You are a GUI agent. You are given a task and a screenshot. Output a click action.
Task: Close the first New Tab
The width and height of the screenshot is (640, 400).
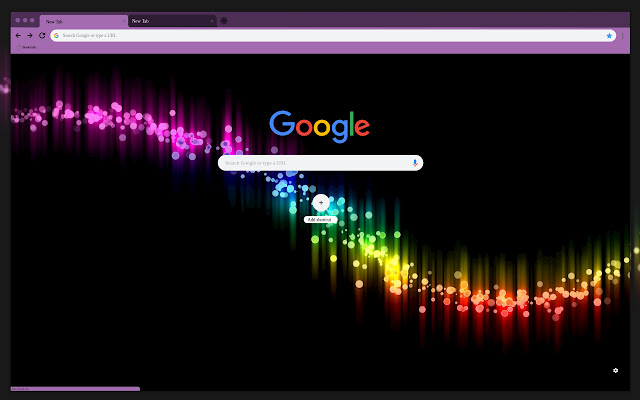[x=124, y=21]
